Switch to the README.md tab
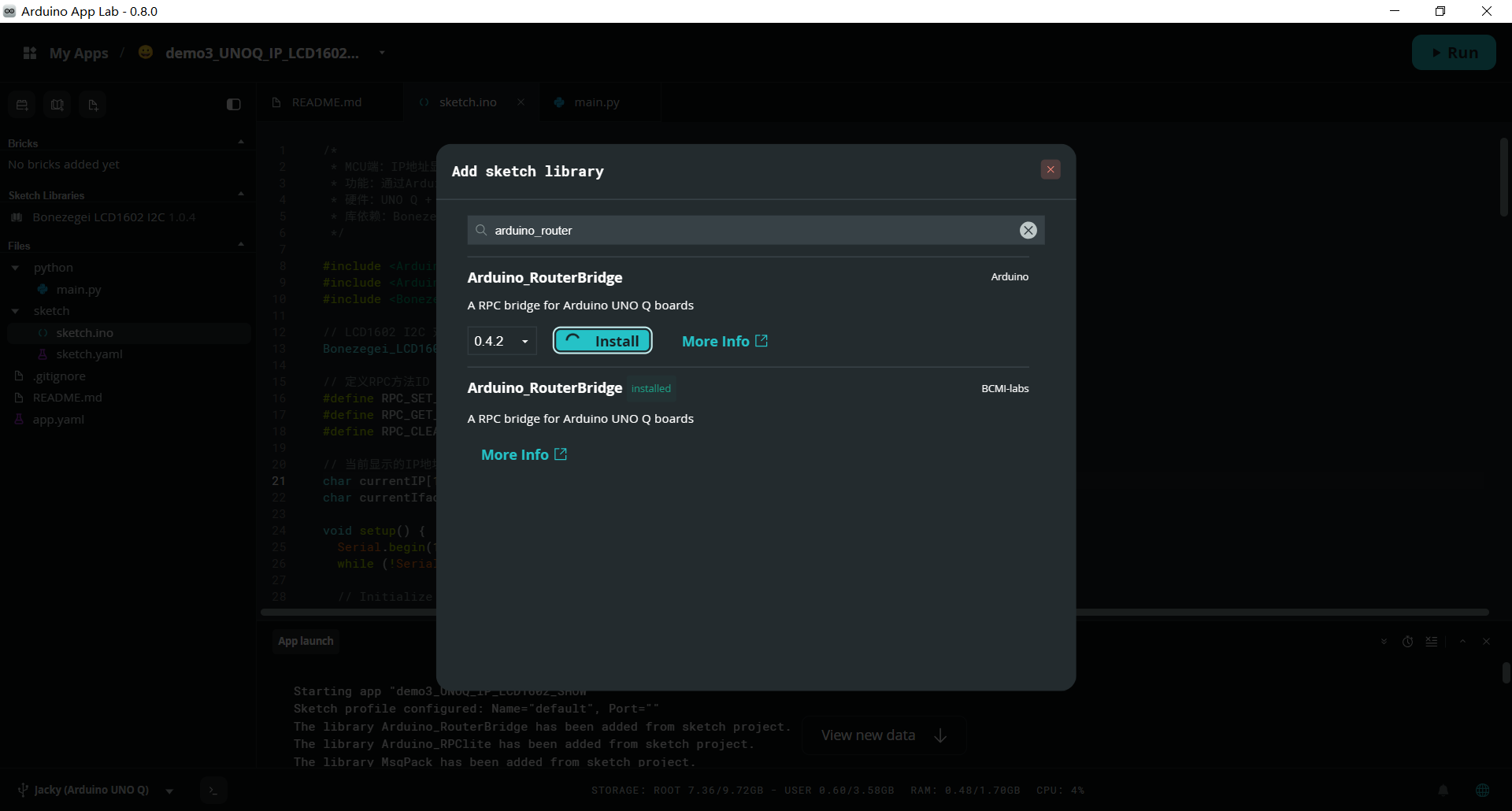 point(326,102)
